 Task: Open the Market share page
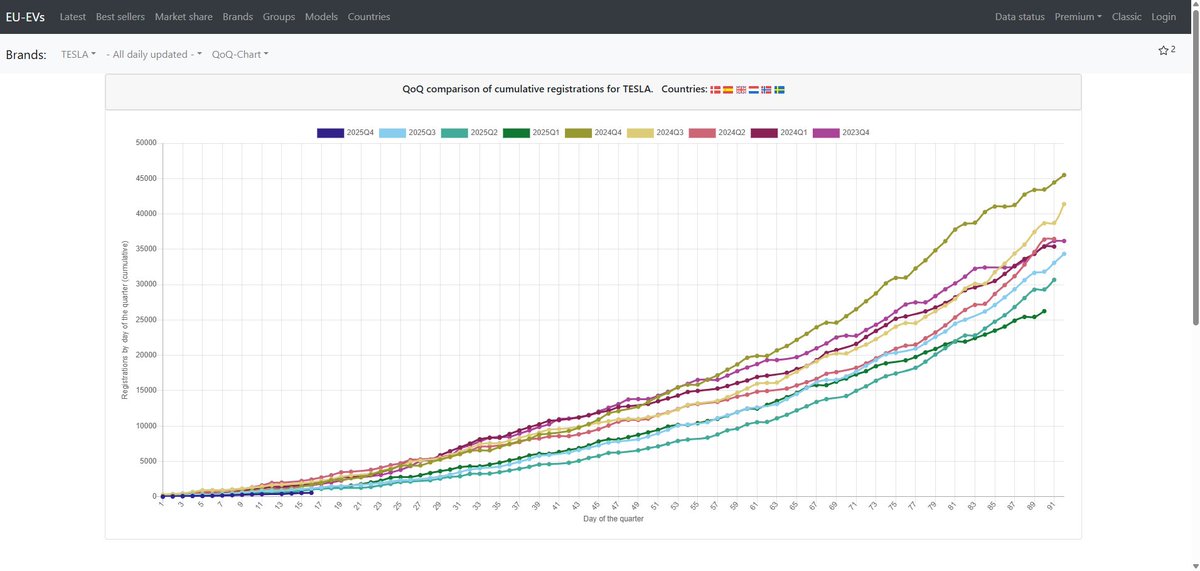pyautogui.click(x=184, y=17)
